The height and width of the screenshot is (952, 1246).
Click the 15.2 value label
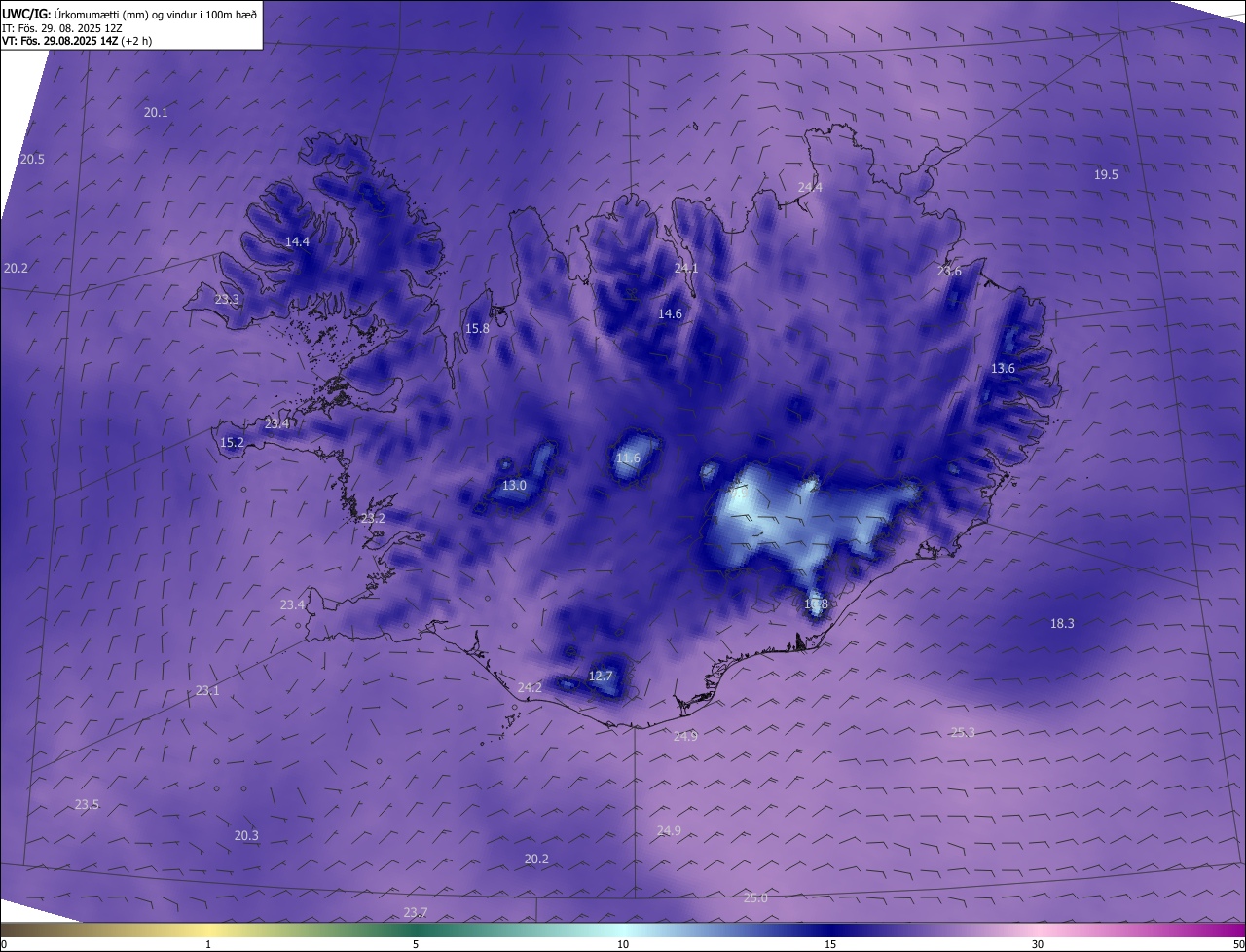[x=232, y=442]
